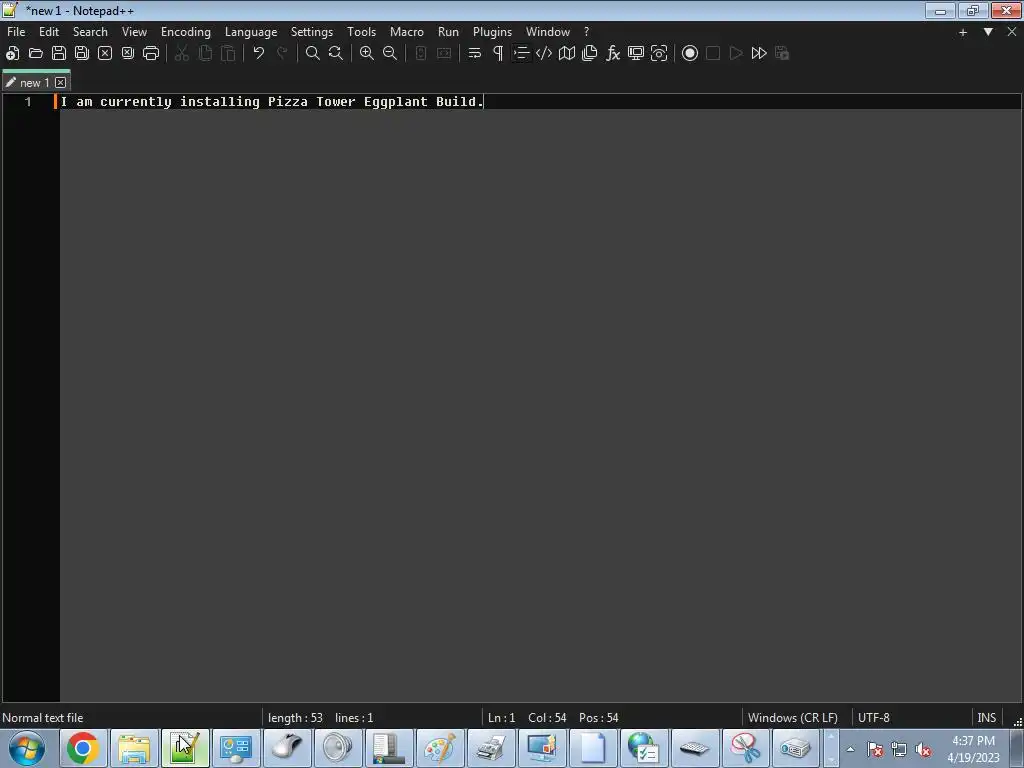The height and width of the screenshot is (768, 1024).
Task: Click the synchronize vertical scrolling icon
Action: coord(421,54)
